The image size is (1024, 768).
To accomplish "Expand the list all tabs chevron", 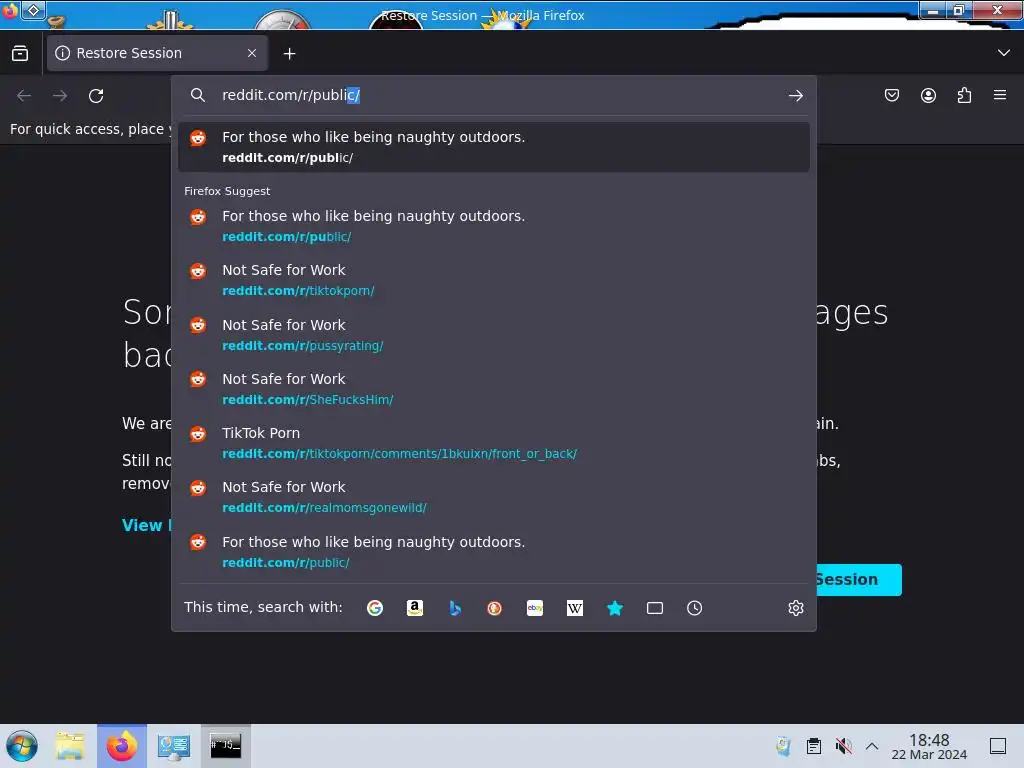I will pos(1004,53).
